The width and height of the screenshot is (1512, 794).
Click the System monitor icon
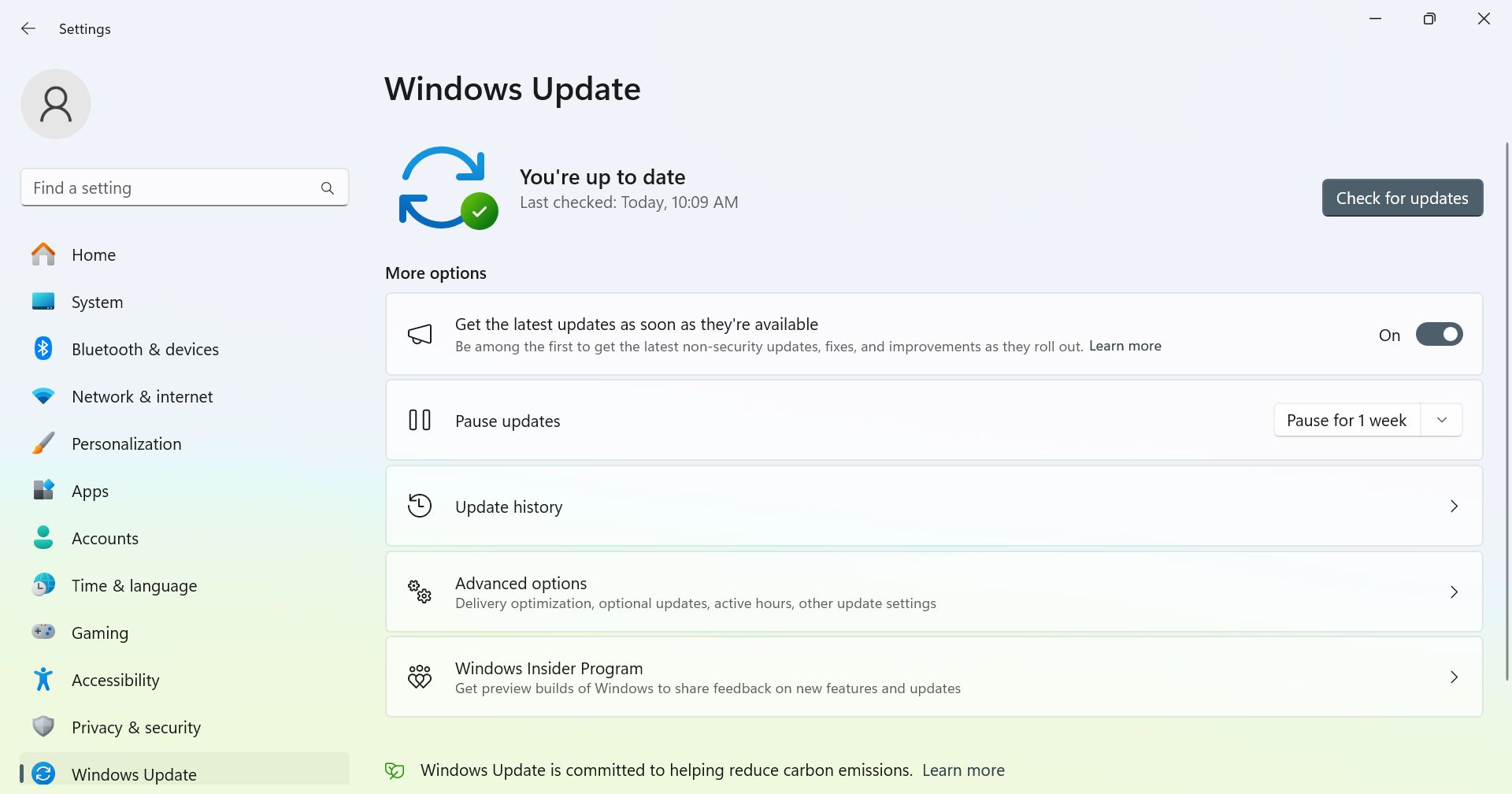tap(43, 302)
